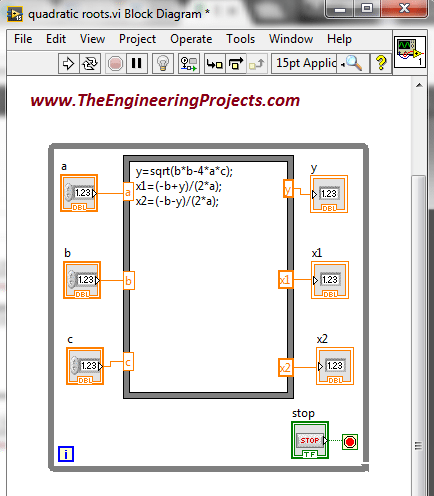The image size is (434, 496).
Task: Select the numeric control terminal a
Action: click(79, 193)
